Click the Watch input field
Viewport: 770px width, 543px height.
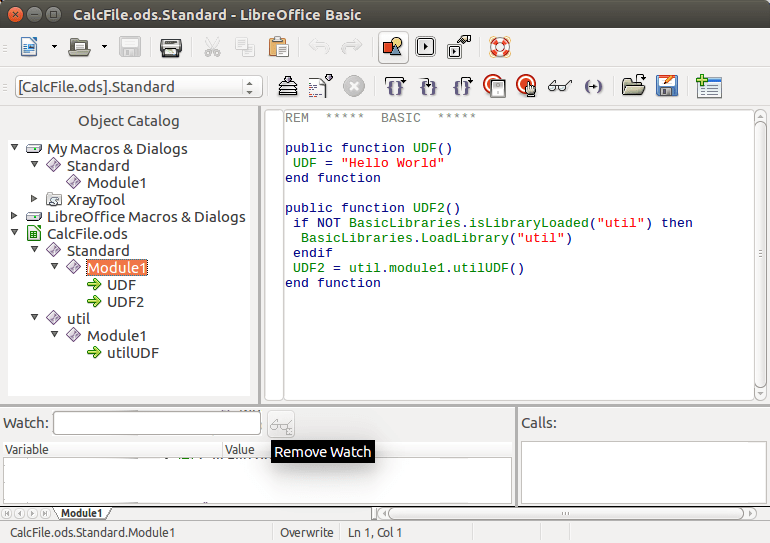(x=157, y=423)
